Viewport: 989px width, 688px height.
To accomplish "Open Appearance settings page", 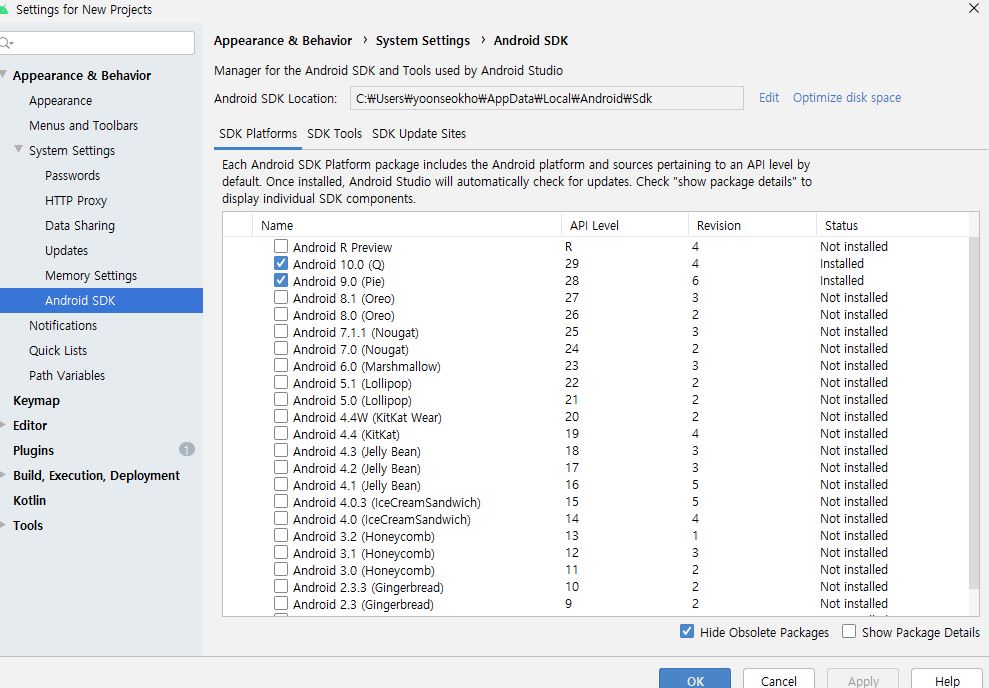I will [x=61, y=100].
